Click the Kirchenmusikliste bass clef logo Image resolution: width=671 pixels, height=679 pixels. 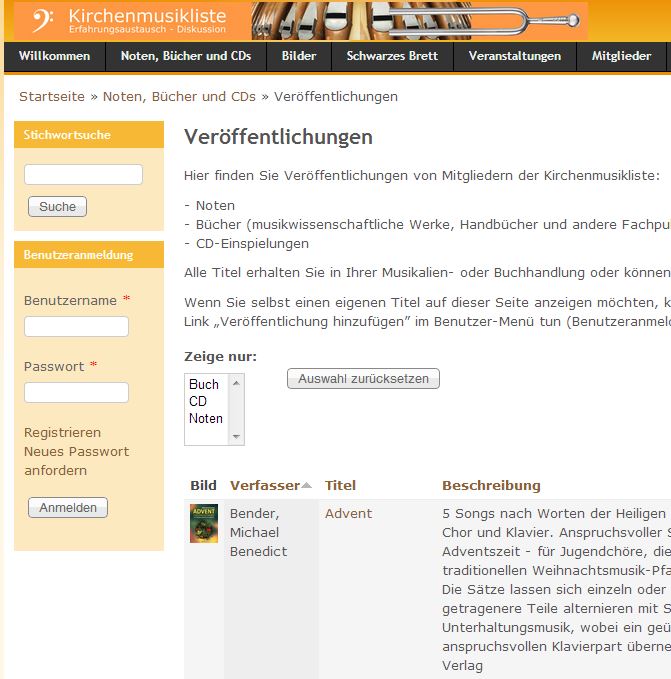point(42,20)
